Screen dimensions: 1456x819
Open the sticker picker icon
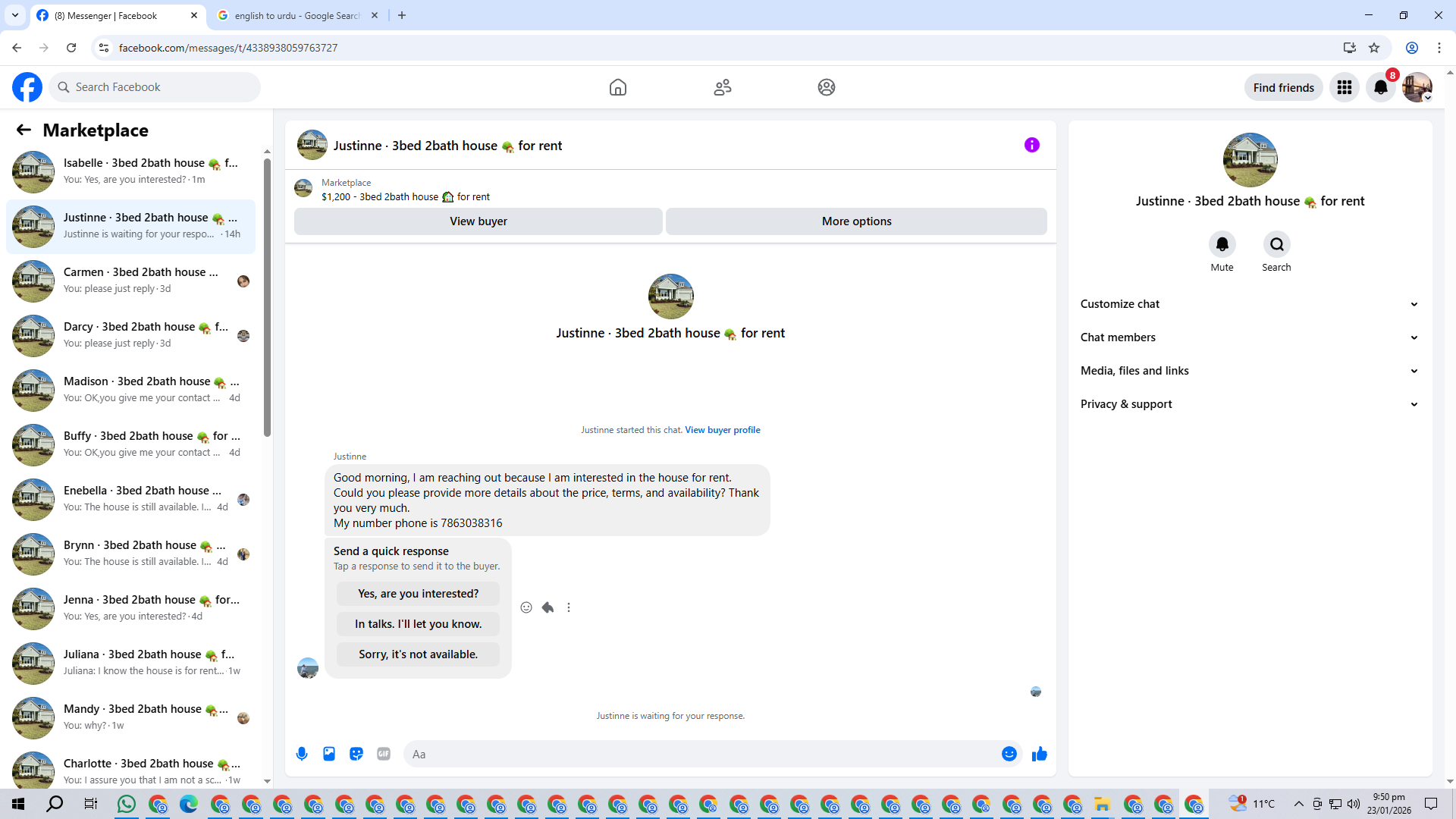[356, 754]
